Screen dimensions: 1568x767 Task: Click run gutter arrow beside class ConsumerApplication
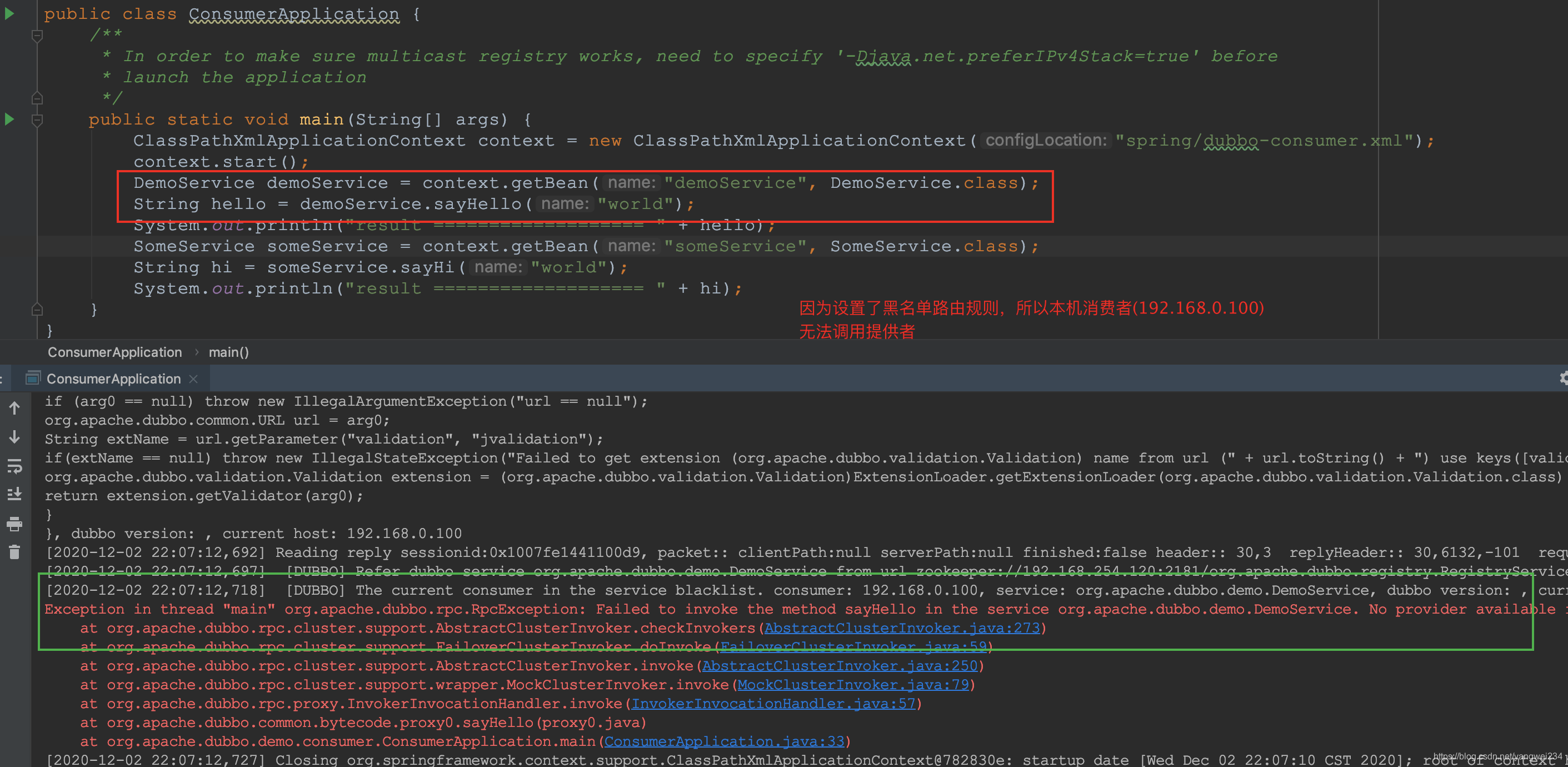coord(9,13)
